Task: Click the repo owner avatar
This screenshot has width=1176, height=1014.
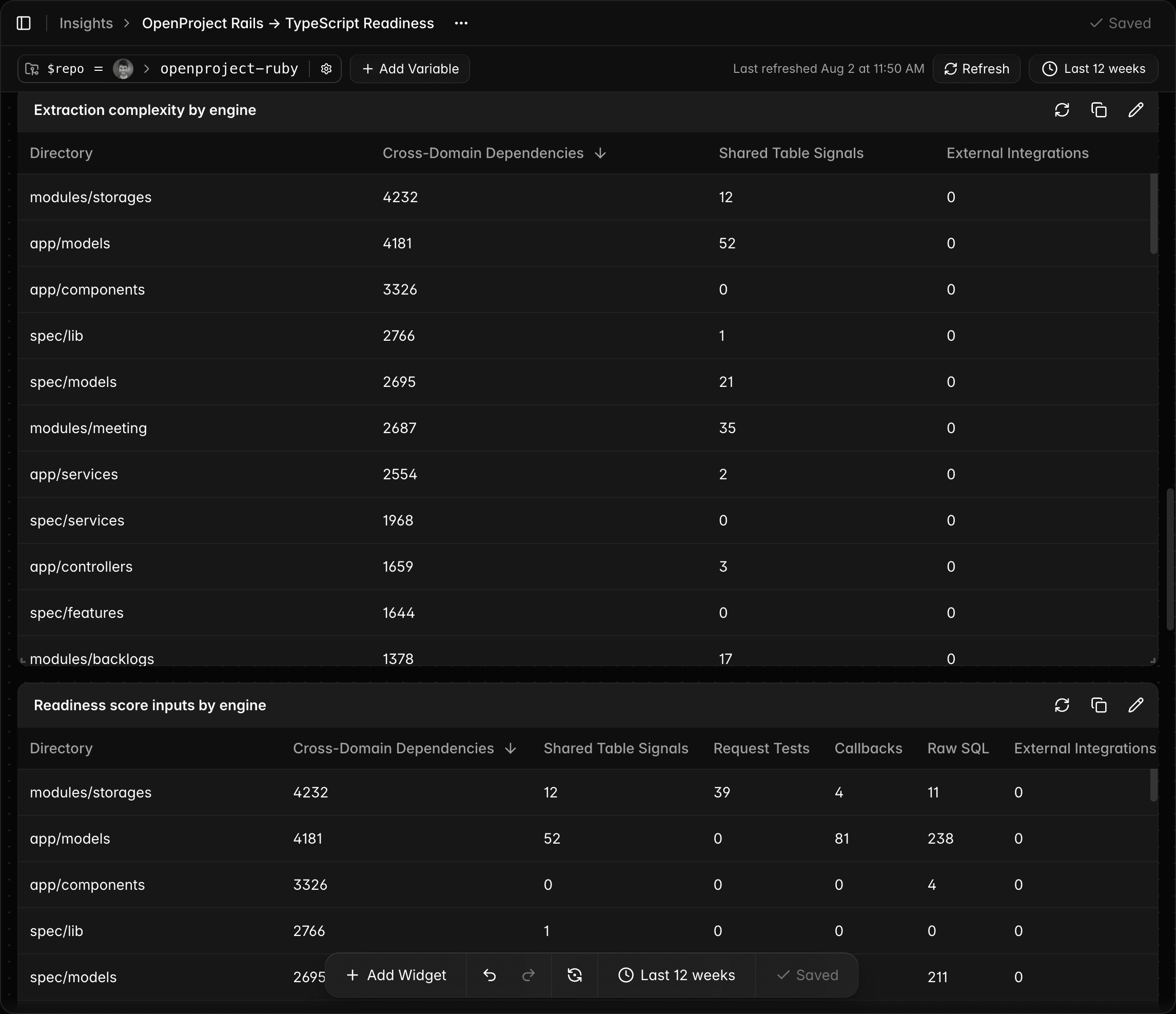Action: click(123, 69)
